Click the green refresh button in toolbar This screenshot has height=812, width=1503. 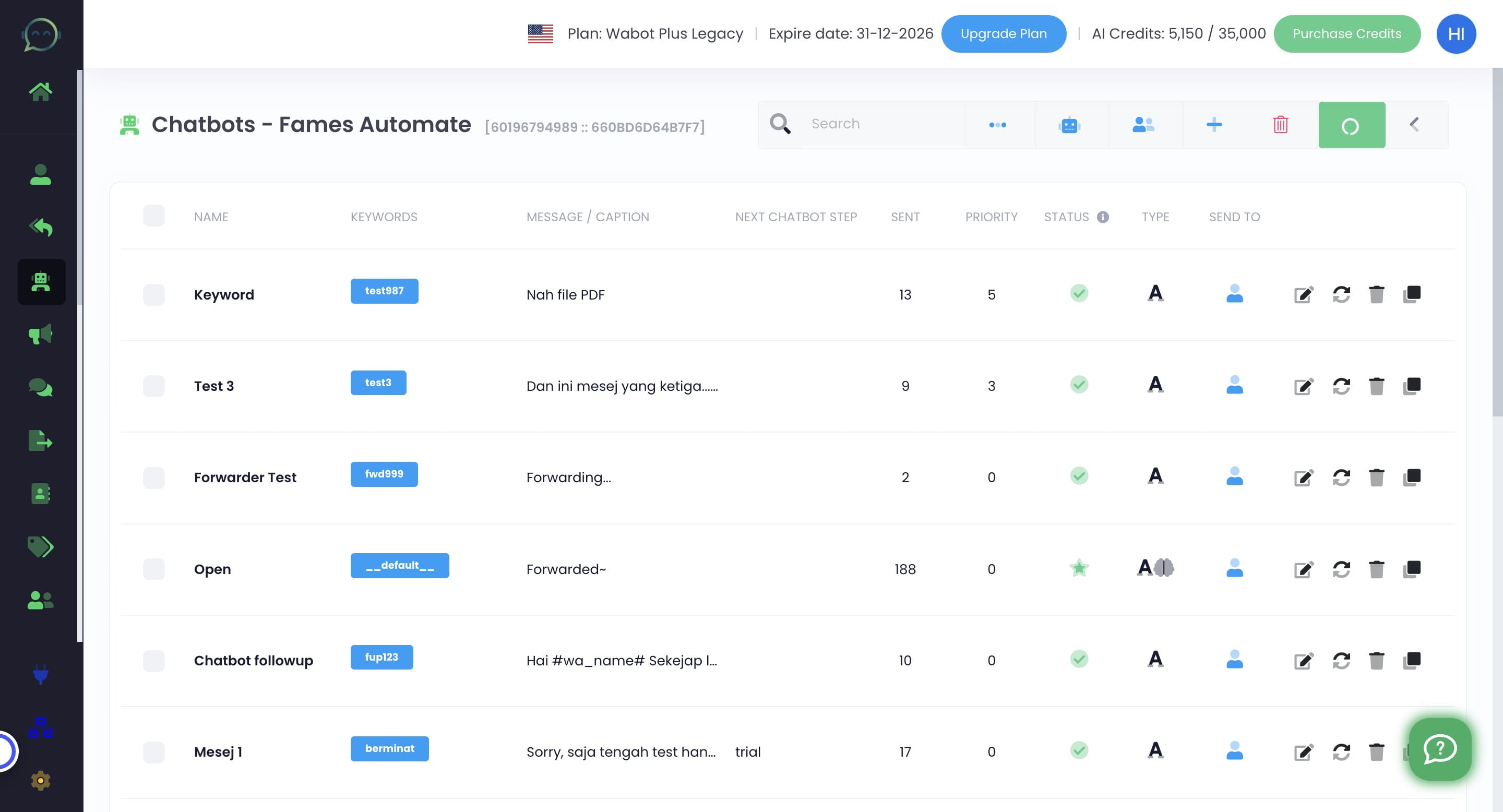pos(1351,125)
